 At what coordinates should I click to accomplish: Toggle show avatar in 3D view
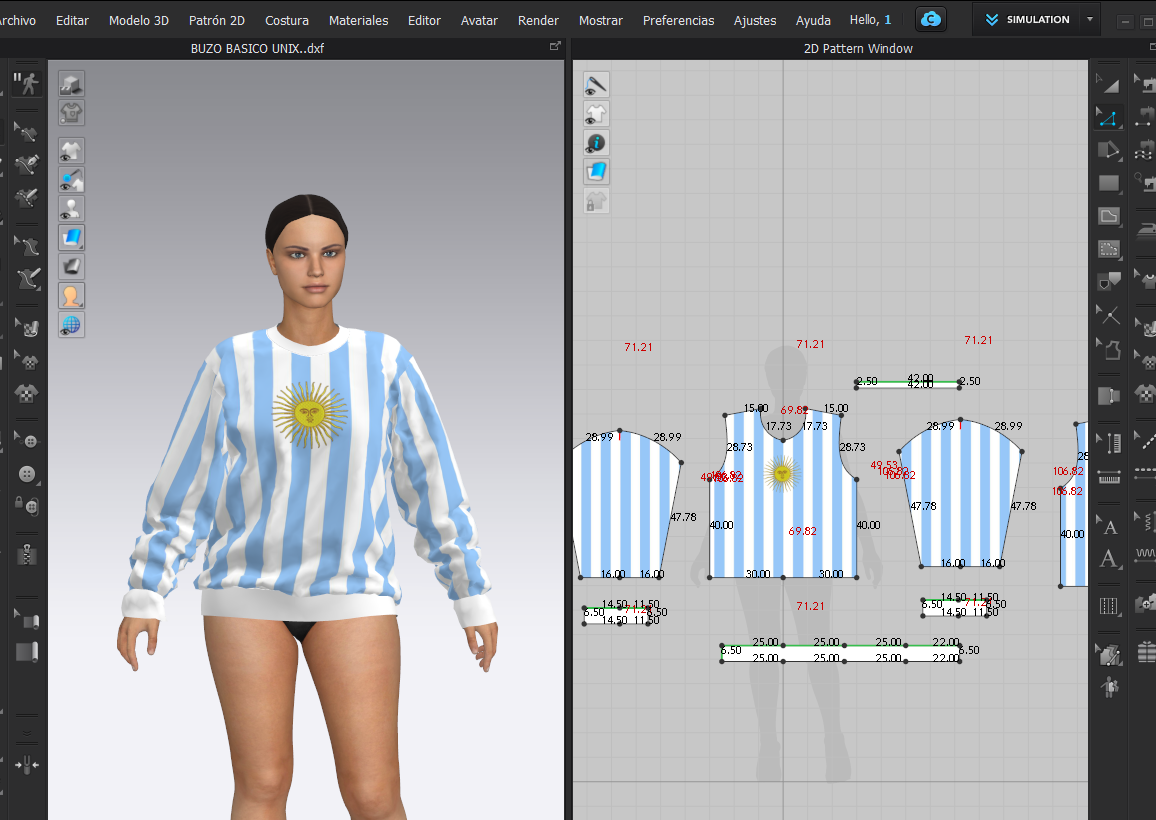(x=71, y=209)
